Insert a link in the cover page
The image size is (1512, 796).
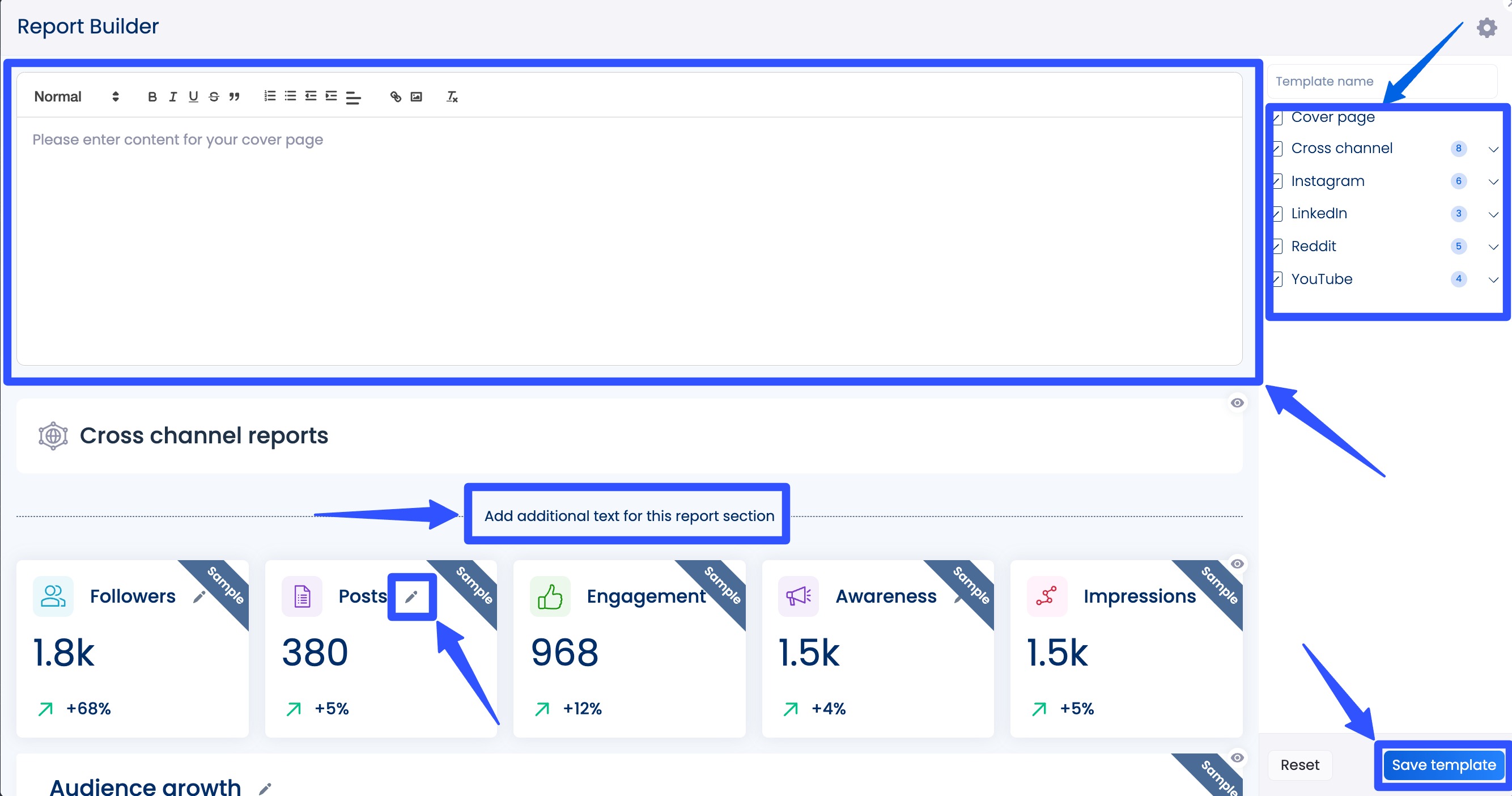pyautogui.click(x=396, y=97)
